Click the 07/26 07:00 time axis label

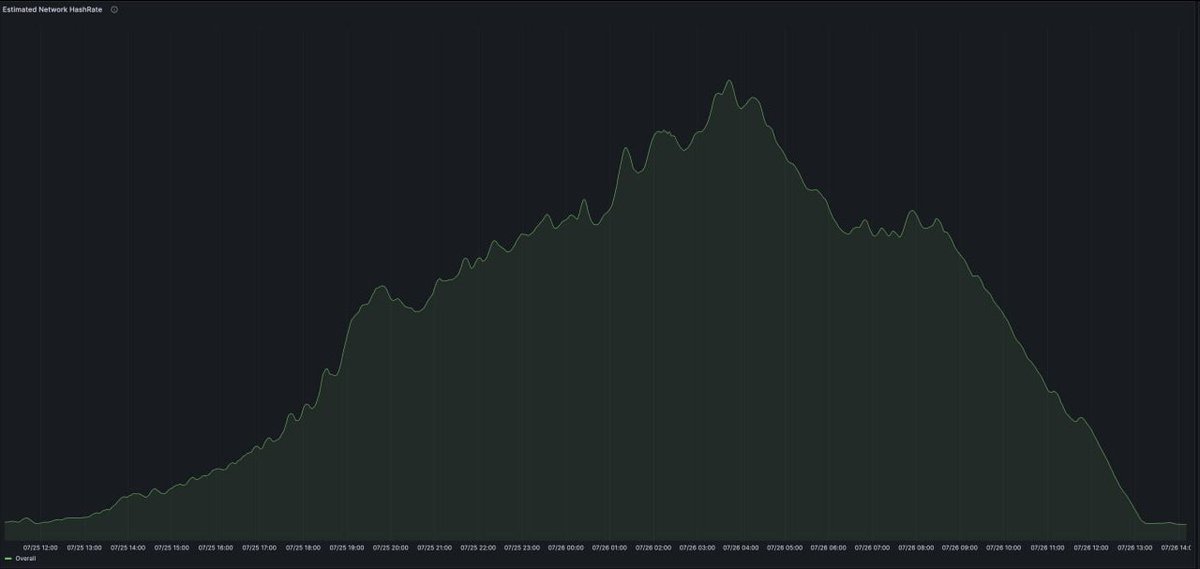click(872, 547)
